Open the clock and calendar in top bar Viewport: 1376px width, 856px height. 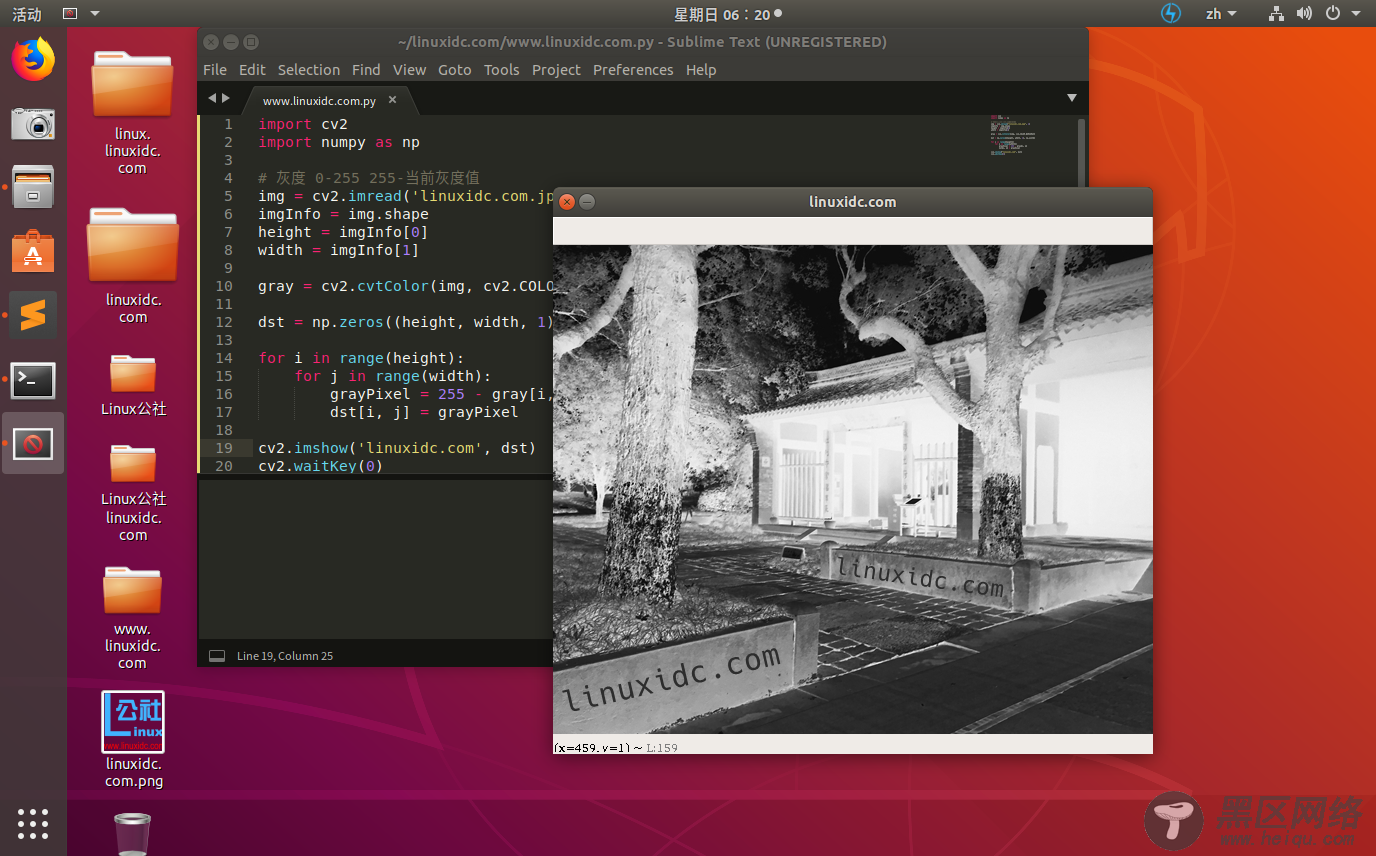tap(727, 14)
